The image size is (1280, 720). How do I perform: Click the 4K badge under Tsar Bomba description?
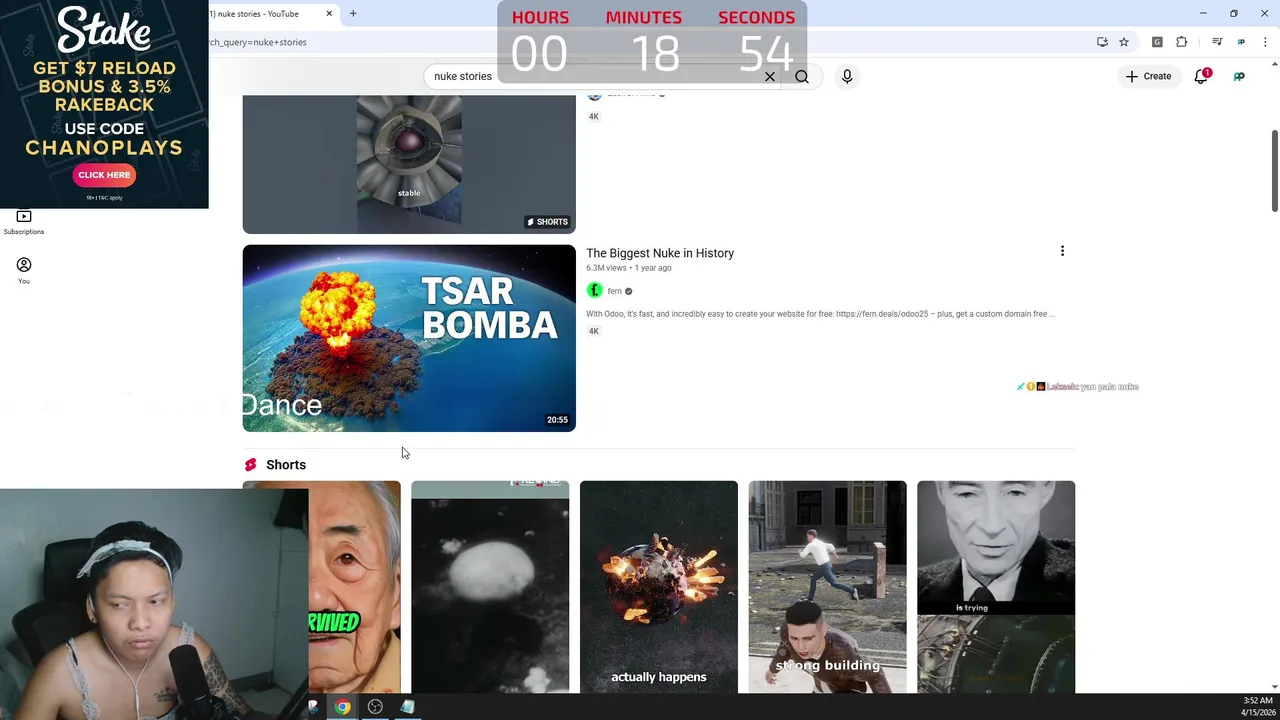(594, 331)
